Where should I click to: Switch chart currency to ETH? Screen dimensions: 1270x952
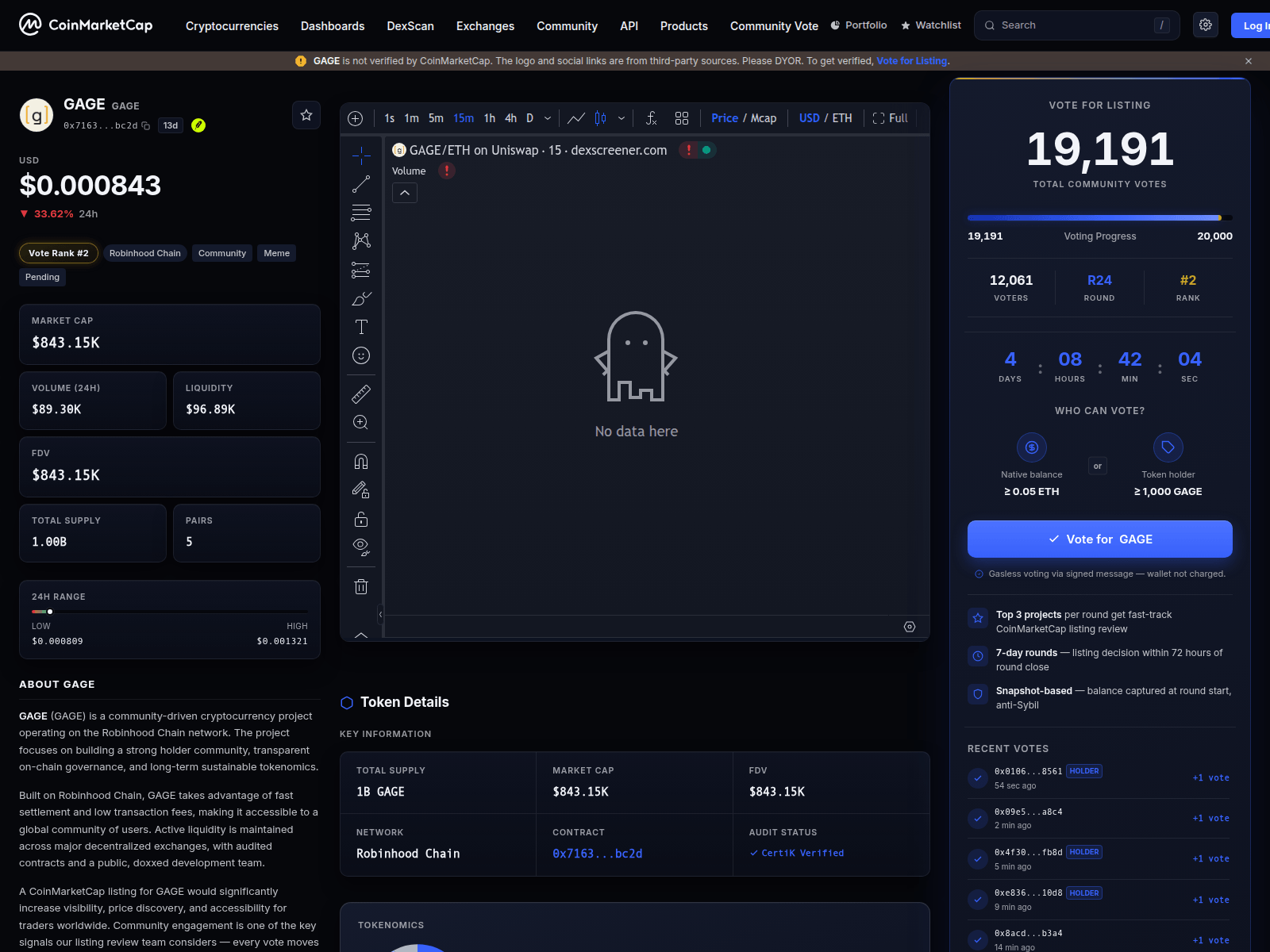click(842, 118)
